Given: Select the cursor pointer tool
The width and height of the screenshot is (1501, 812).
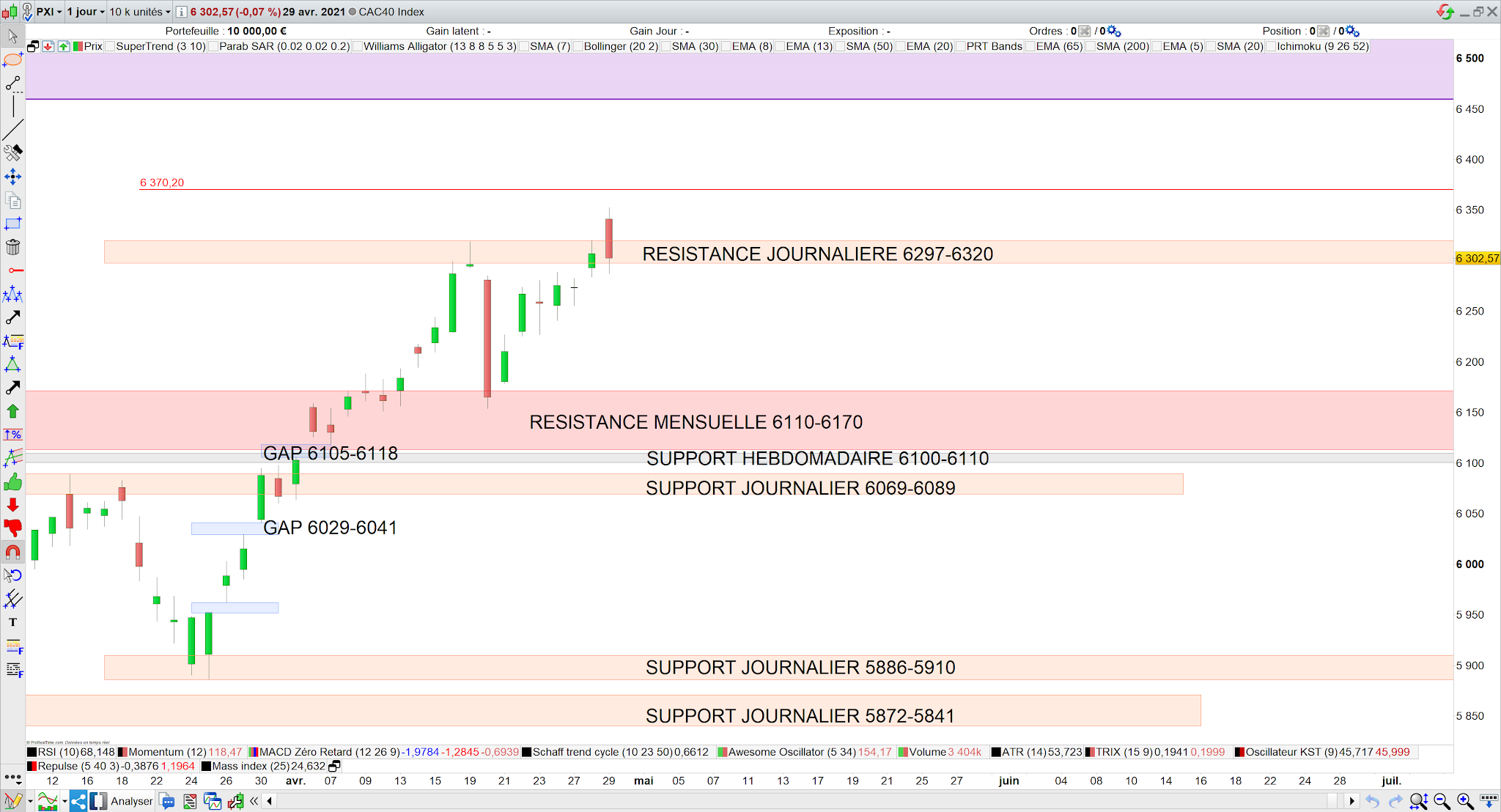Looking at the screenshot, I should point(12,36).
